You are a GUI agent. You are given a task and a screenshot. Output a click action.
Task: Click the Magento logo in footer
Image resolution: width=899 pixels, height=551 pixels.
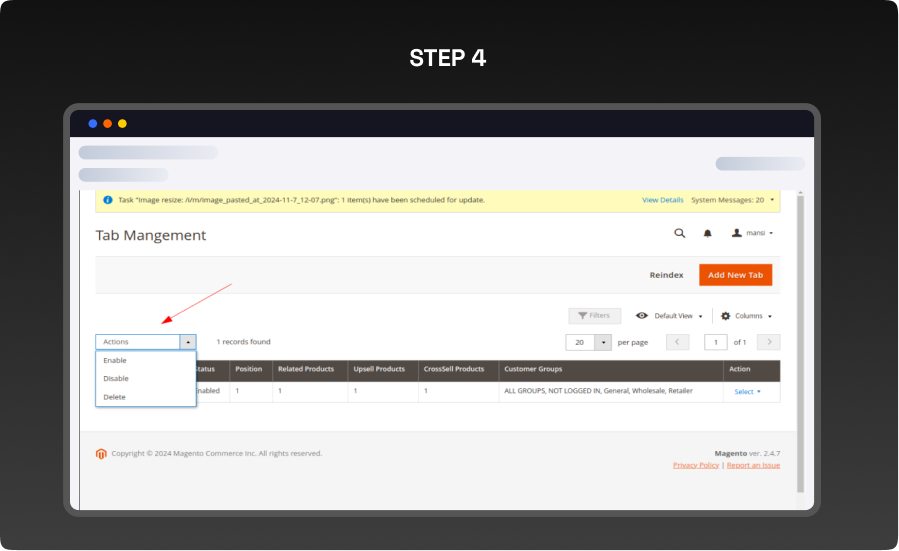(101, 453)
